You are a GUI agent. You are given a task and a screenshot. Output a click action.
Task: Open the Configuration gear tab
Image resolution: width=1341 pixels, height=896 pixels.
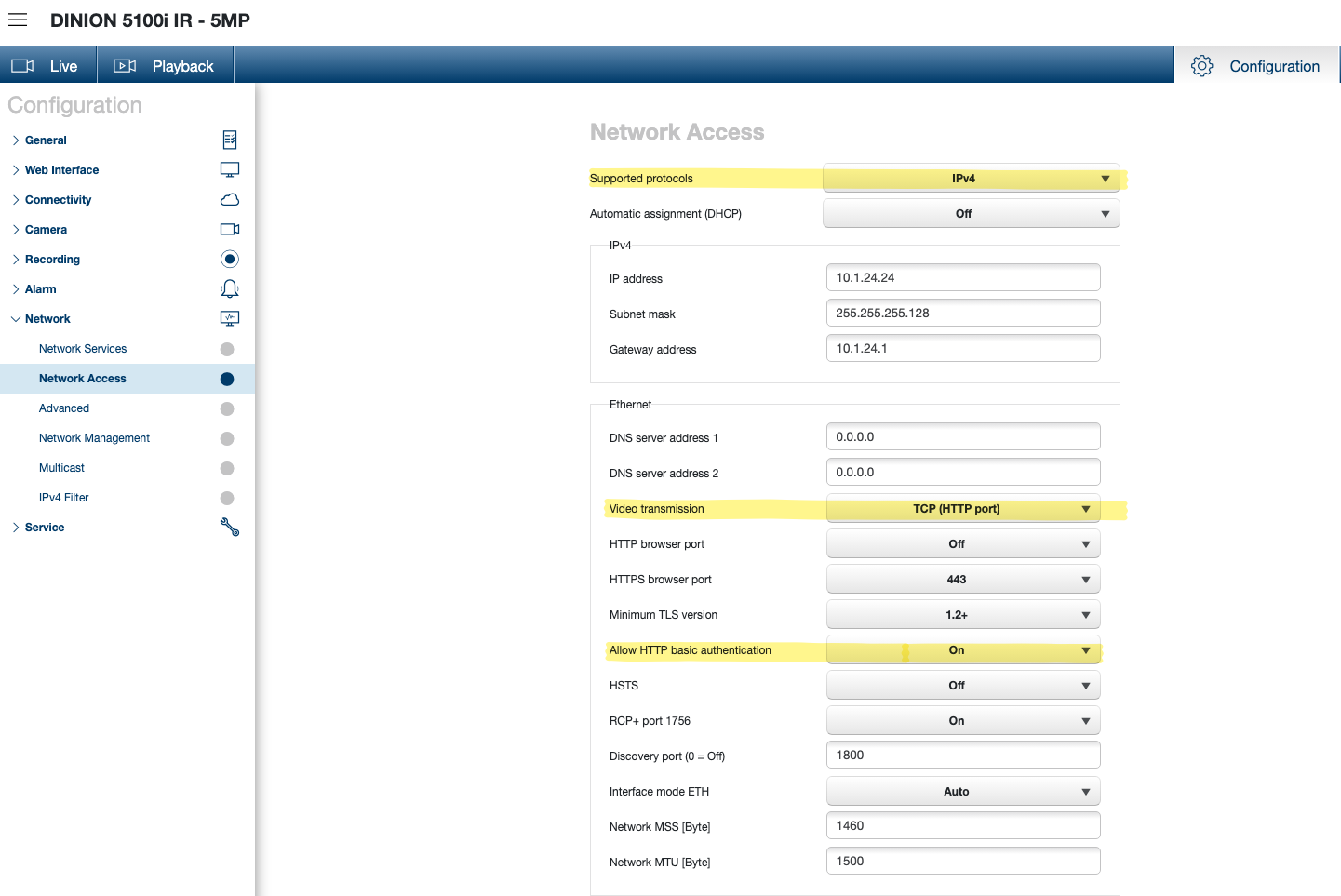pyautogui.click(x=1256, y=66)
